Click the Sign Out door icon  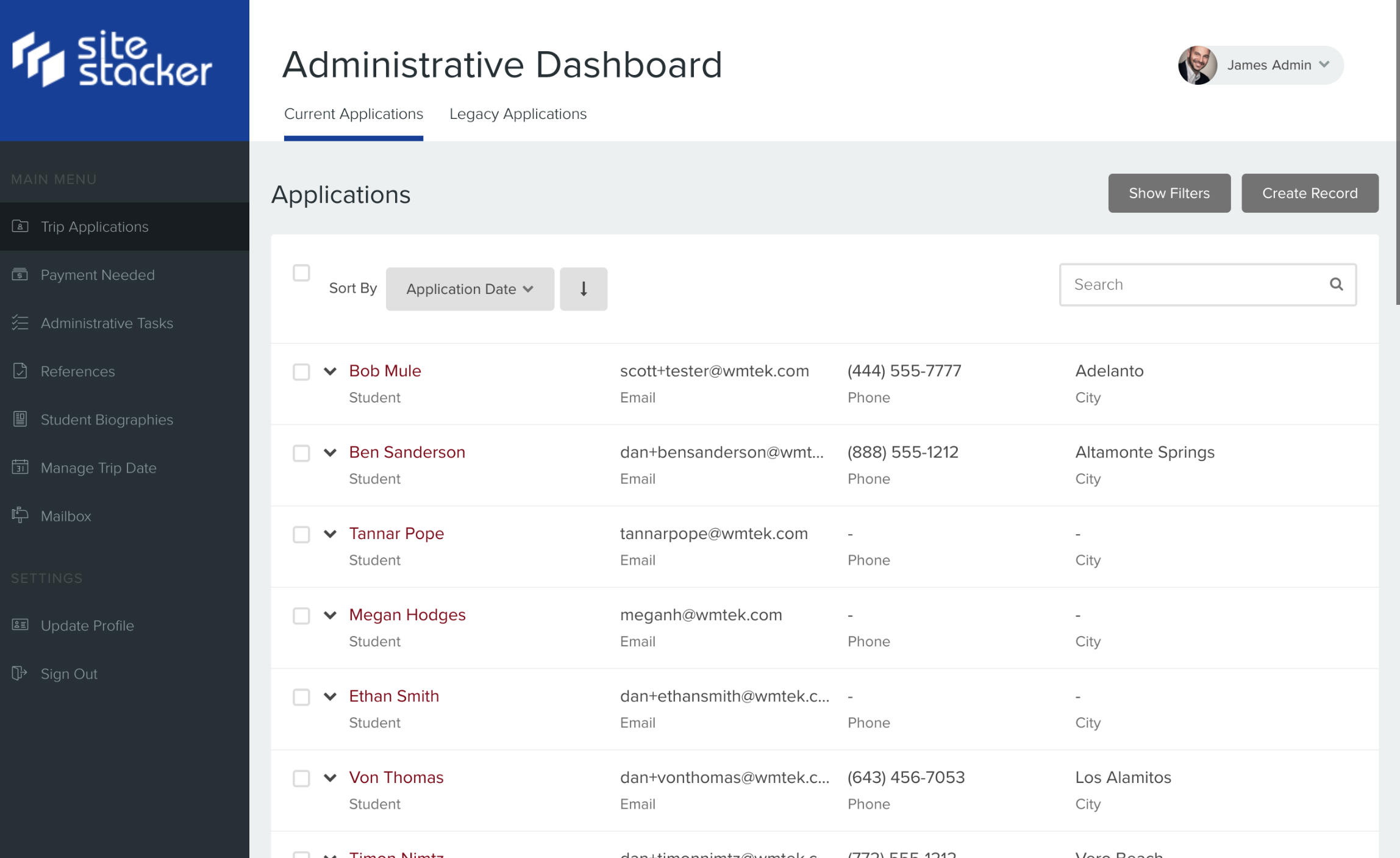point(20,673)
